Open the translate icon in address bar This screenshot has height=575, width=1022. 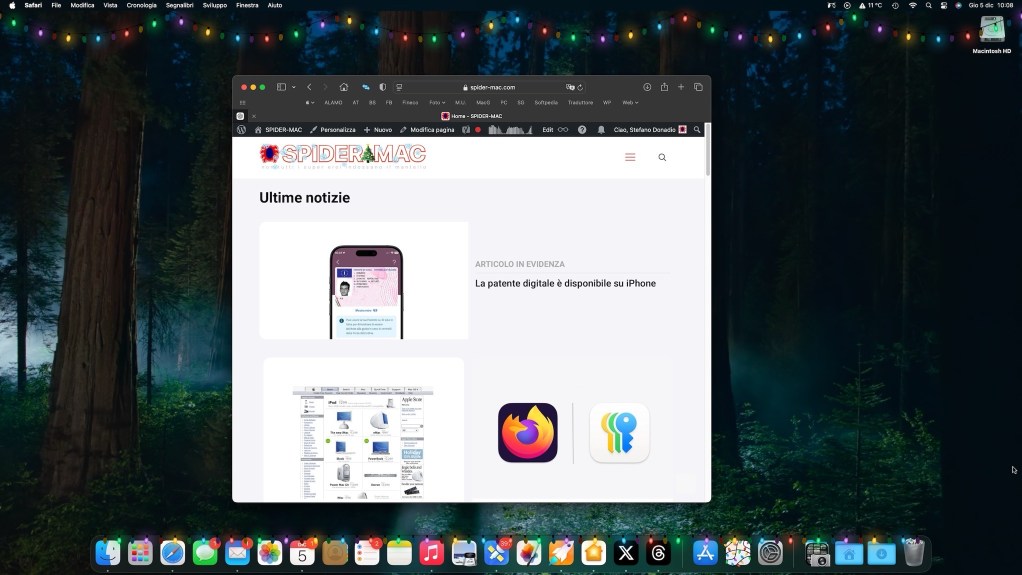[x=570, y=87]
